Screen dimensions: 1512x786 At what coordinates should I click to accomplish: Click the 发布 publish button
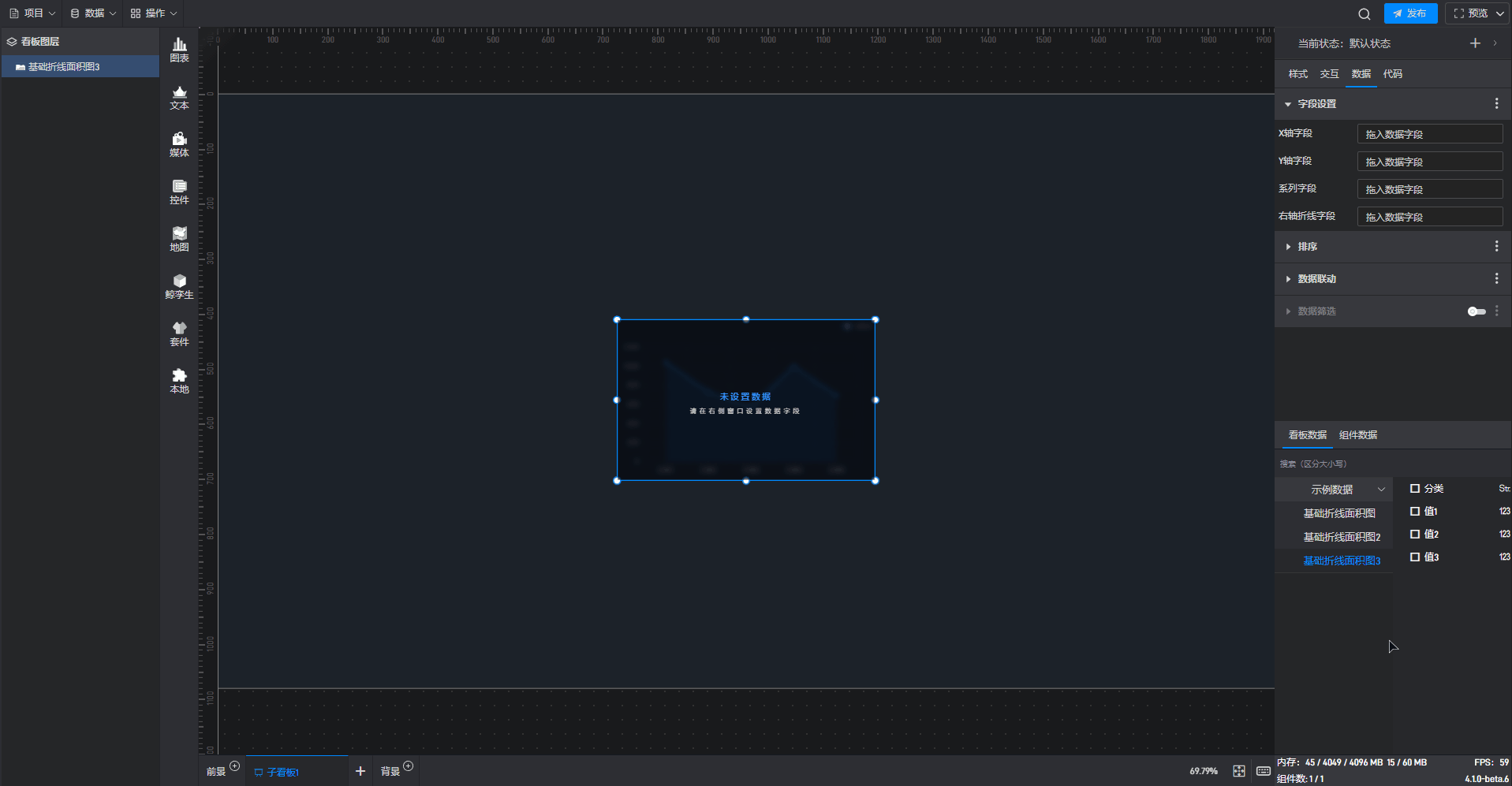click(1410, 13)
